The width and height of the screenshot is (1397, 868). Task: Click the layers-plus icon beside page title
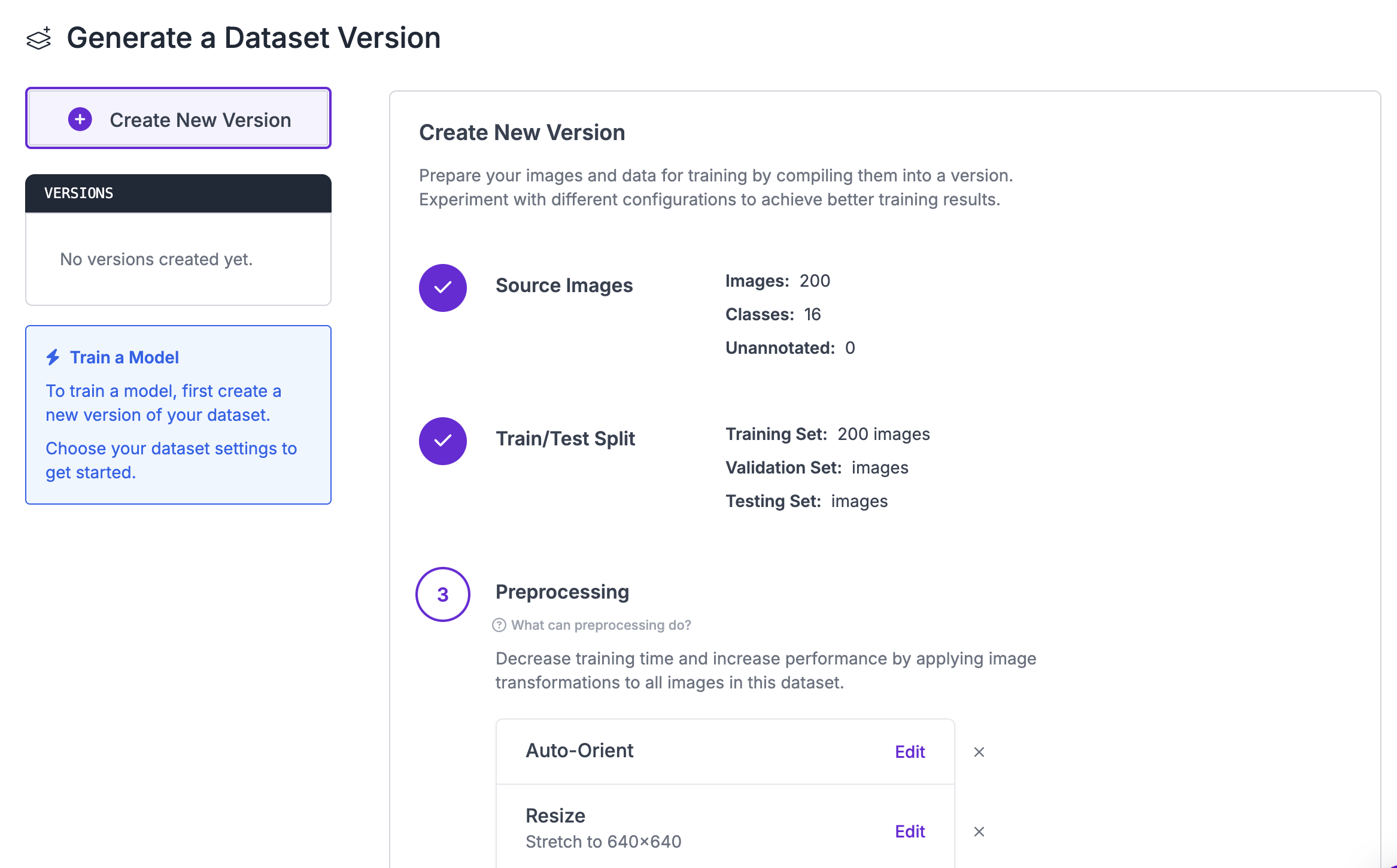39,39
